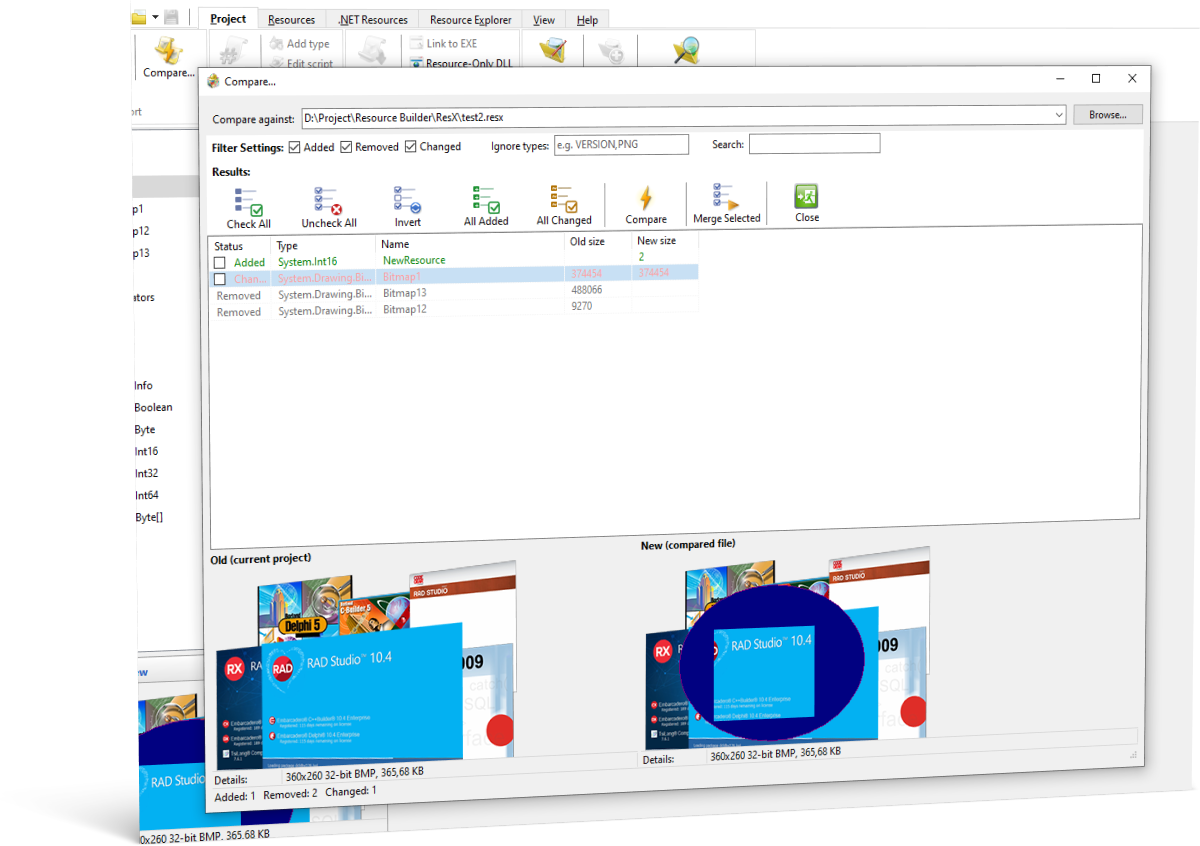Image resolution: width=1200 pixels, height=846 pixels.
Task: Select Int32 in main window tree
Action: (x=146, y=473)
